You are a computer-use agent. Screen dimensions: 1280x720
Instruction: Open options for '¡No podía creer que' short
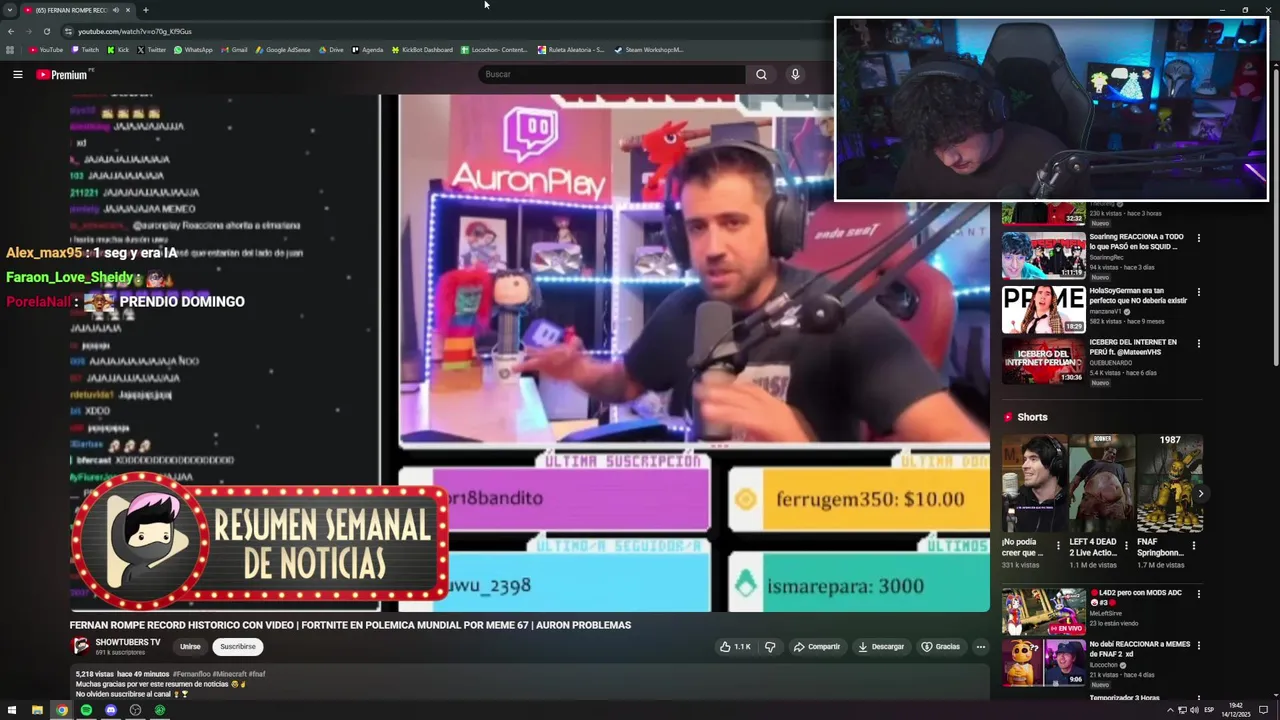coord(1060,546)
